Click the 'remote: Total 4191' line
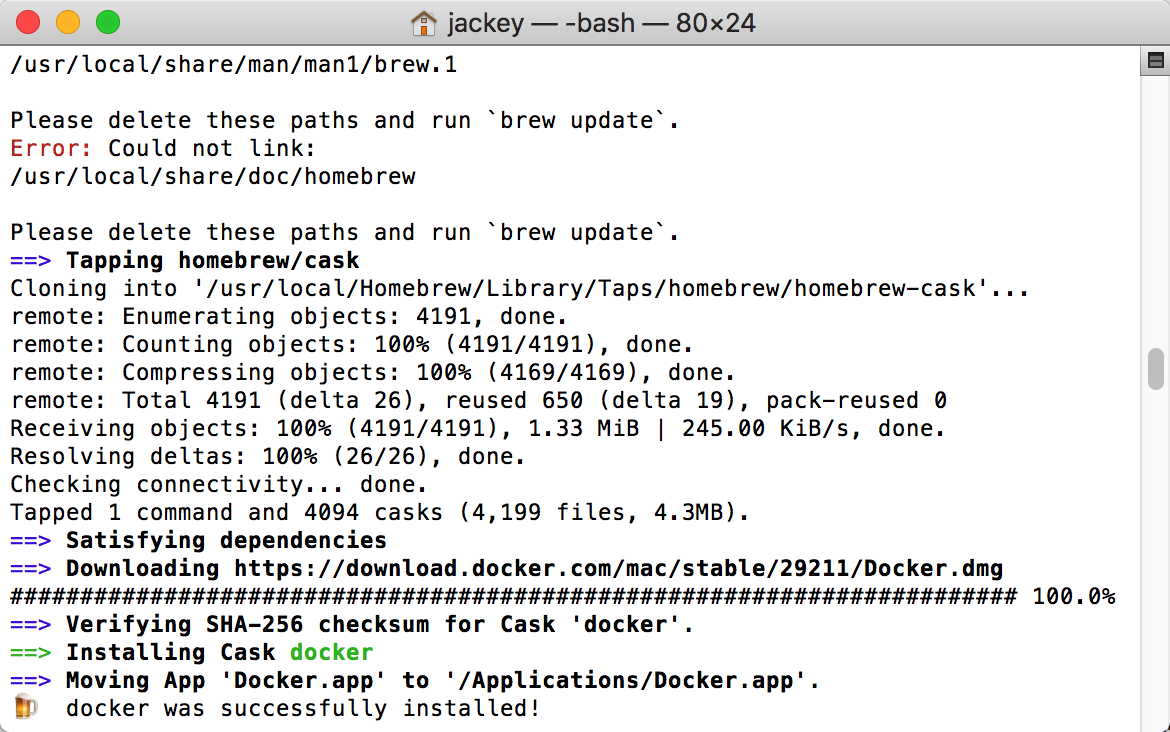The width and height of the screenshot is (1170, 732). [478, 401]
